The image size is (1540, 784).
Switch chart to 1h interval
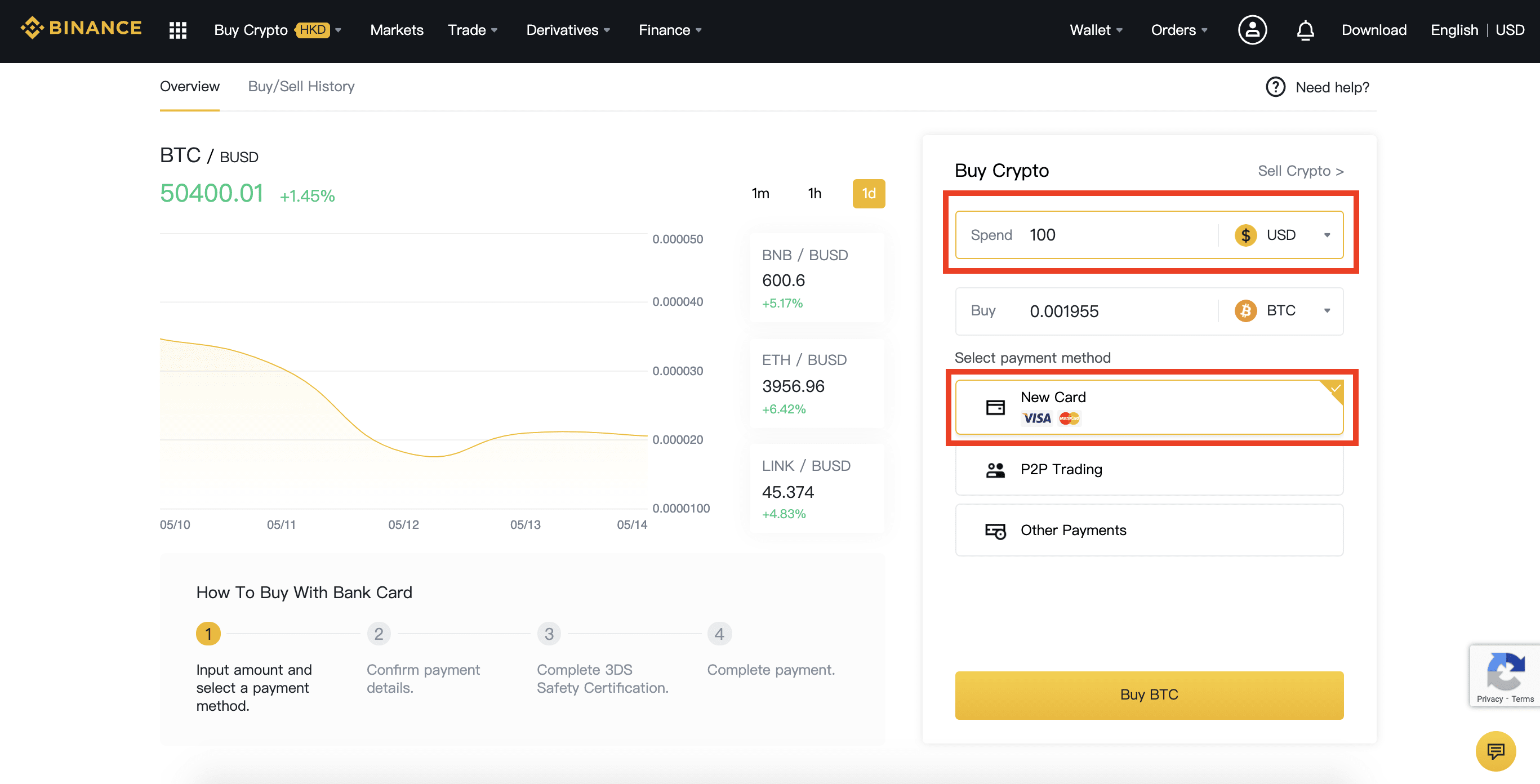(x=814, y=194)
